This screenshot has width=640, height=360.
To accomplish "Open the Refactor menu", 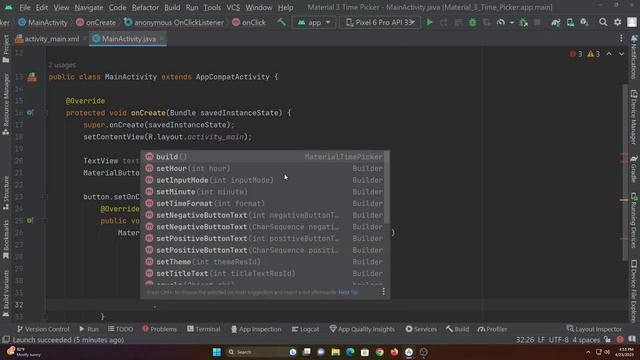I will click(x=145, y=8).
